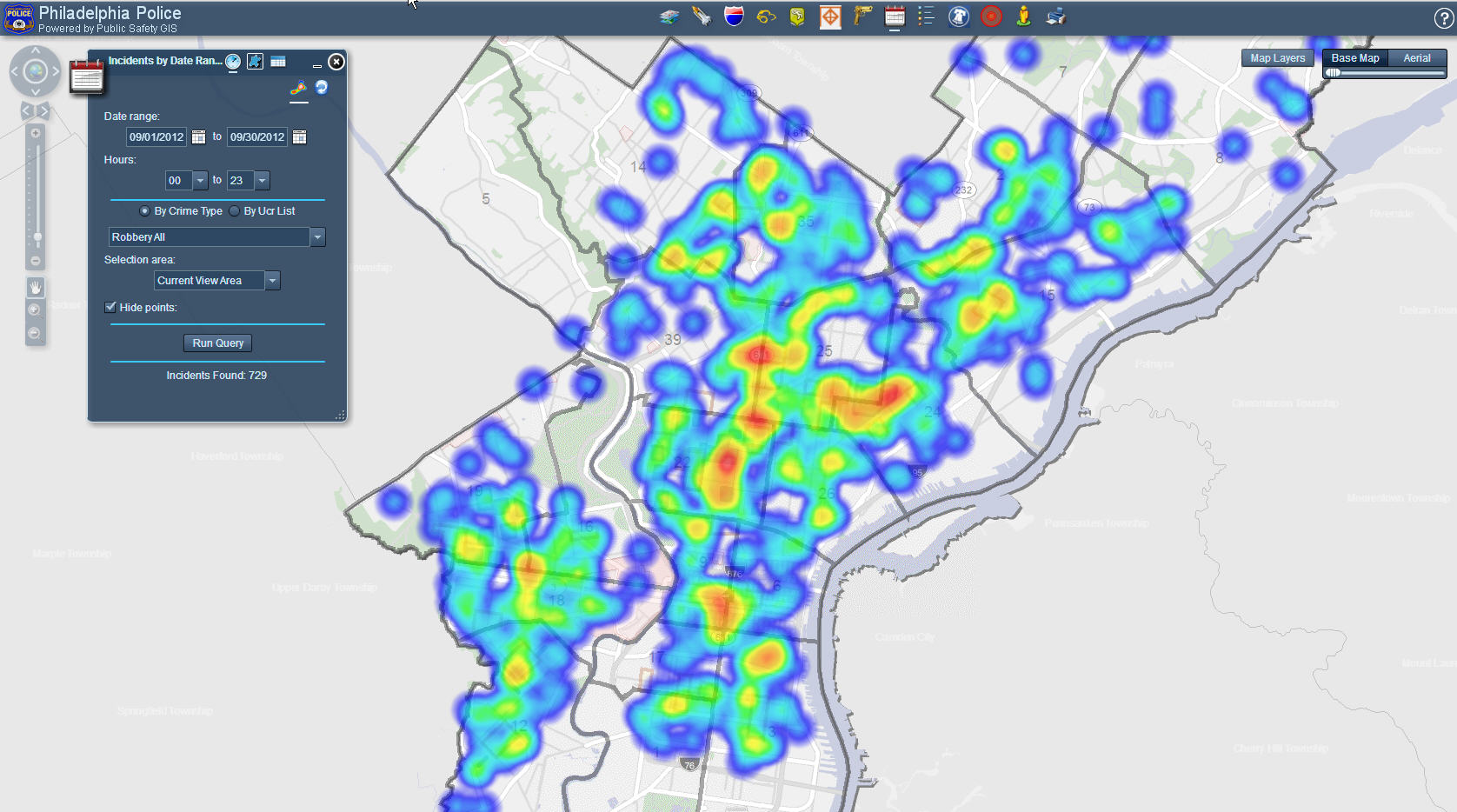This screenshot has width=1457, height=812.
Task: Click the printer icon to print map
Action: (1055, 16)
